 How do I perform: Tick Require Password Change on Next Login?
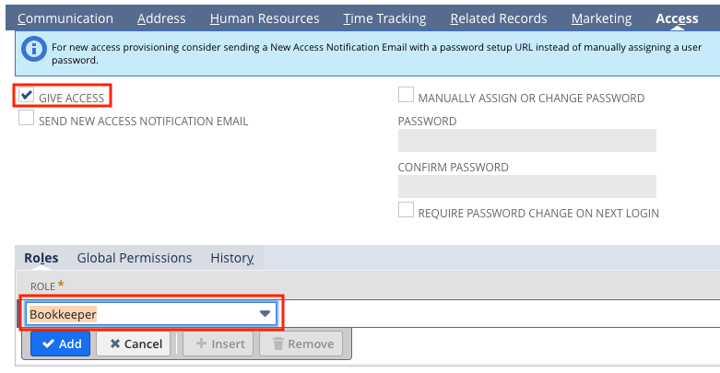click(406, 210)
